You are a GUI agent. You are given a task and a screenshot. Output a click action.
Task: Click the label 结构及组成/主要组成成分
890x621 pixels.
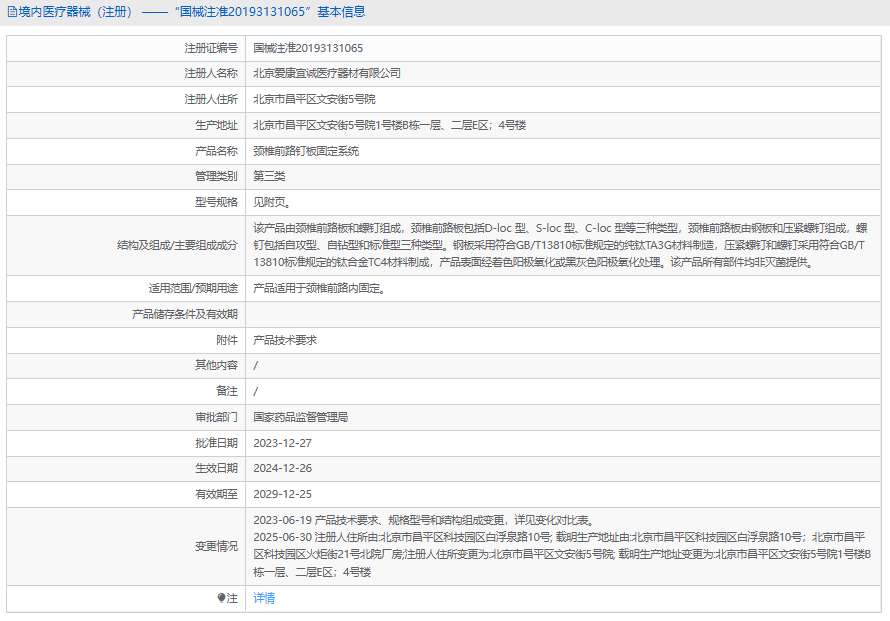point(177,245)
